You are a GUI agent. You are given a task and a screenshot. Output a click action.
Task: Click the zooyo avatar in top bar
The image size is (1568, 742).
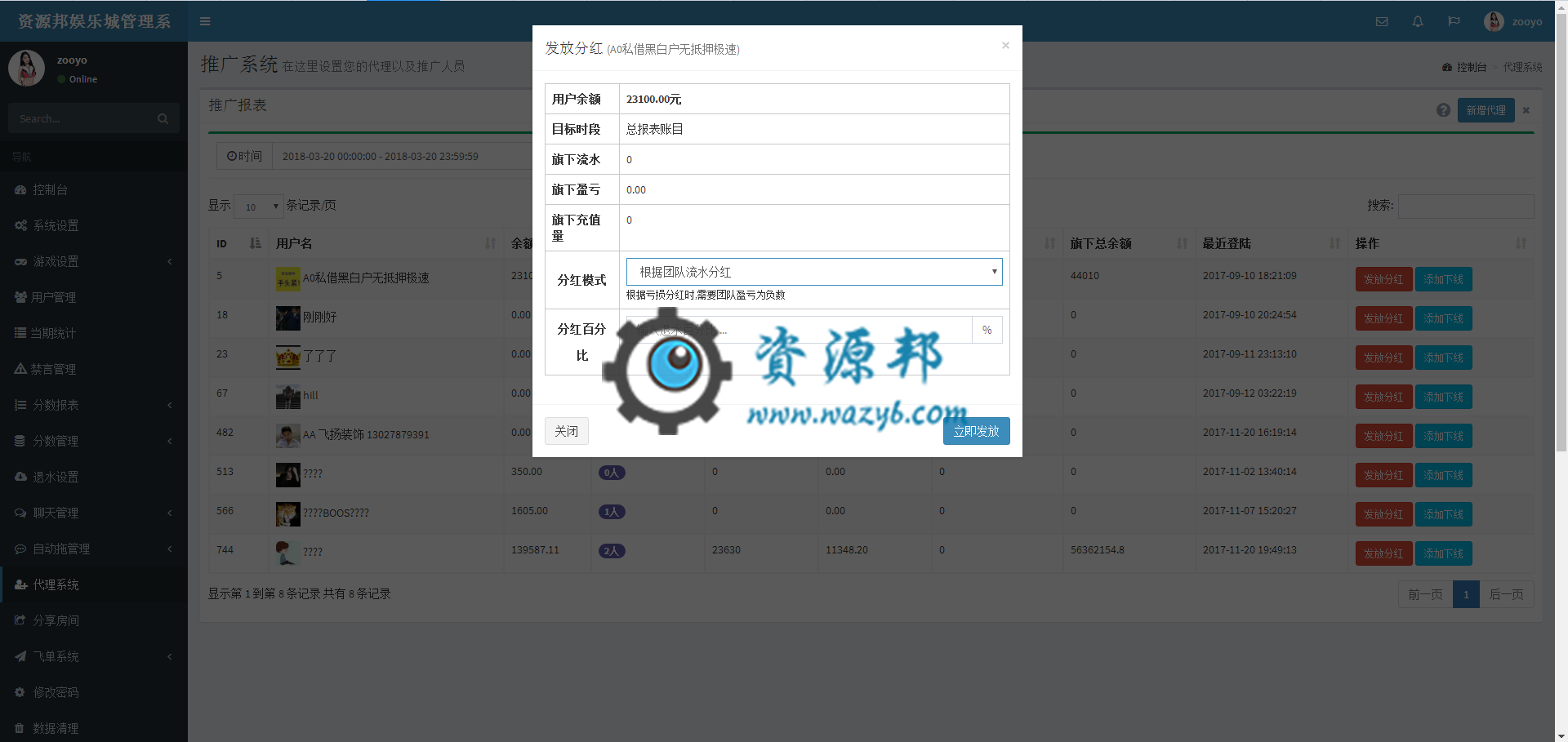(1494, 21)
